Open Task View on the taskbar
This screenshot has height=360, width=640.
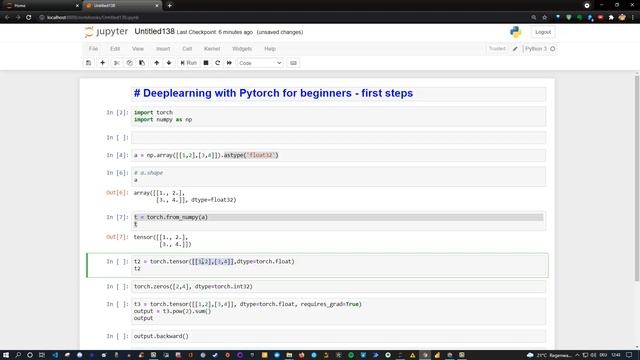coord(42,355)
